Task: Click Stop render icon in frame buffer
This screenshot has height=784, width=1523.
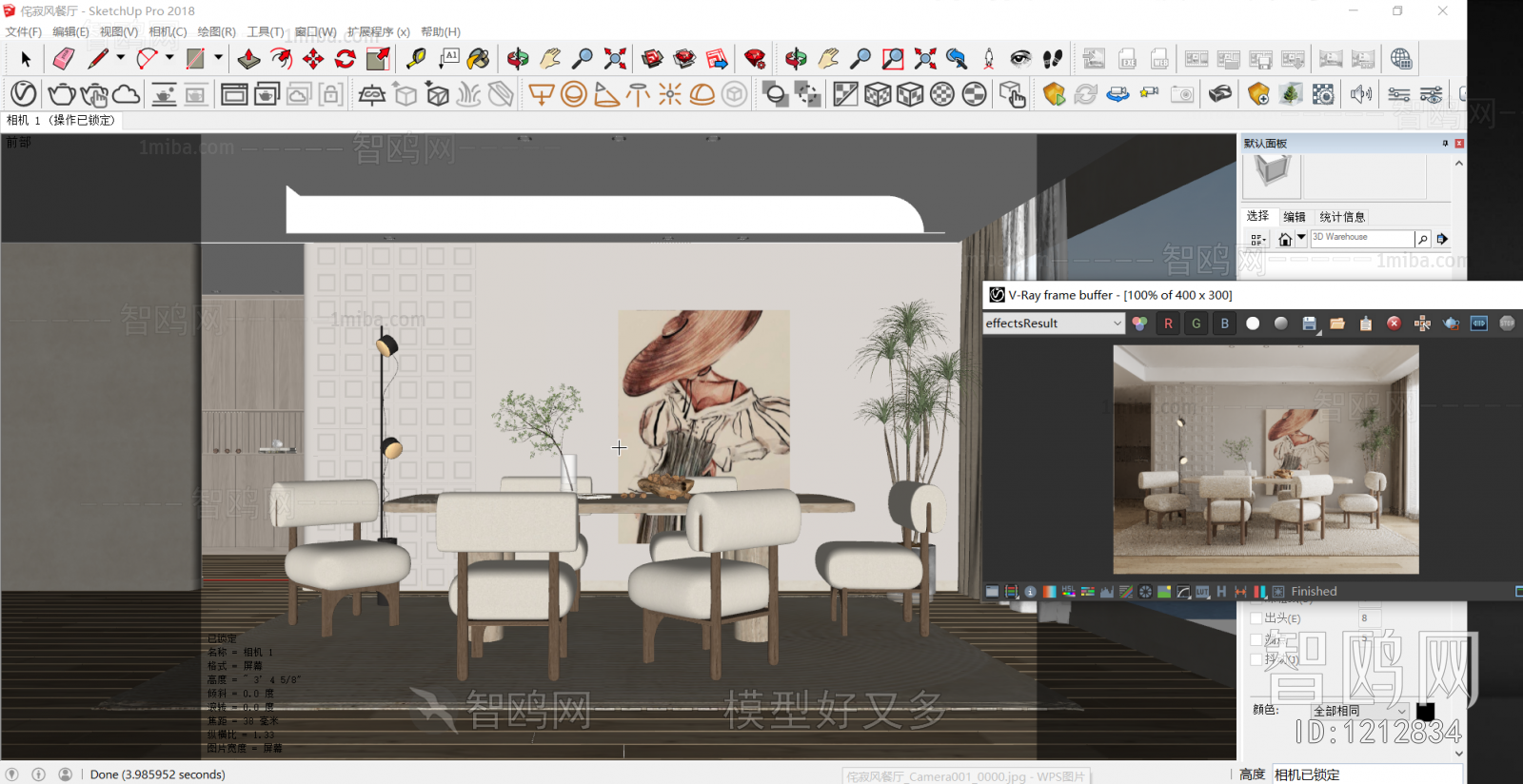Action: pos(1507,323)
